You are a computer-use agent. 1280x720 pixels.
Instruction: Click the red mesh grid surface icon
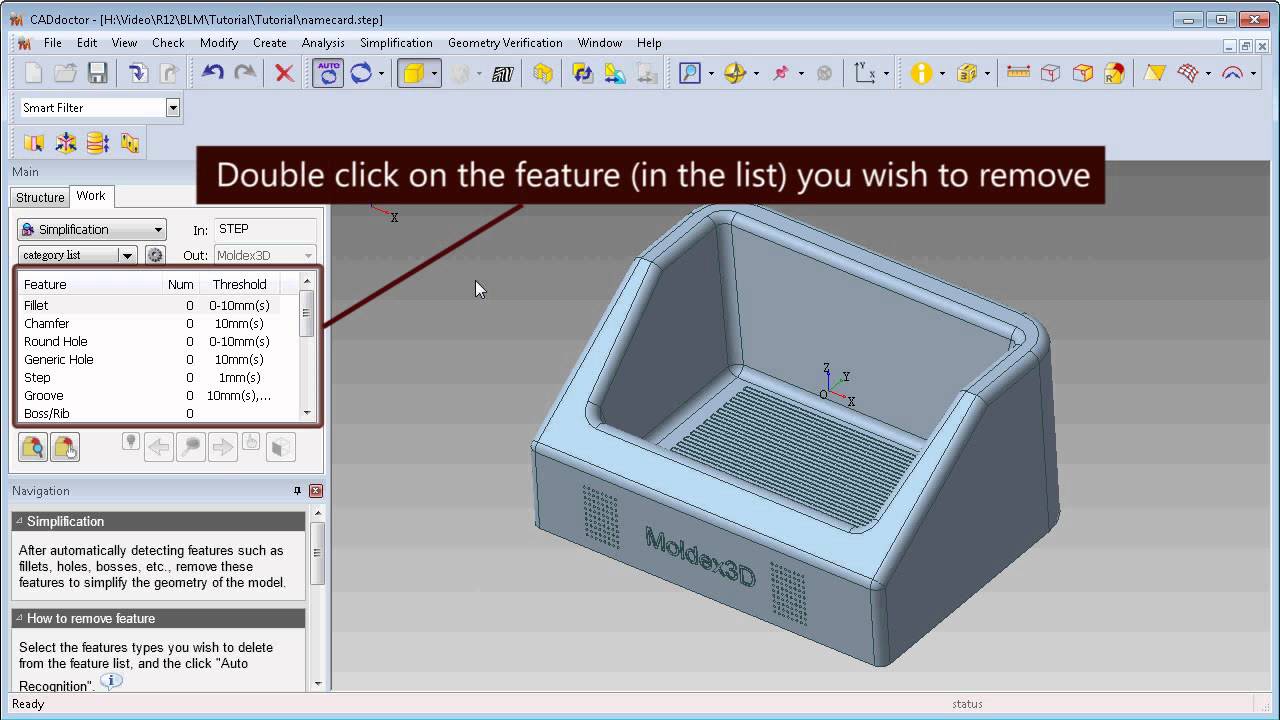[x=1187, y=73]
